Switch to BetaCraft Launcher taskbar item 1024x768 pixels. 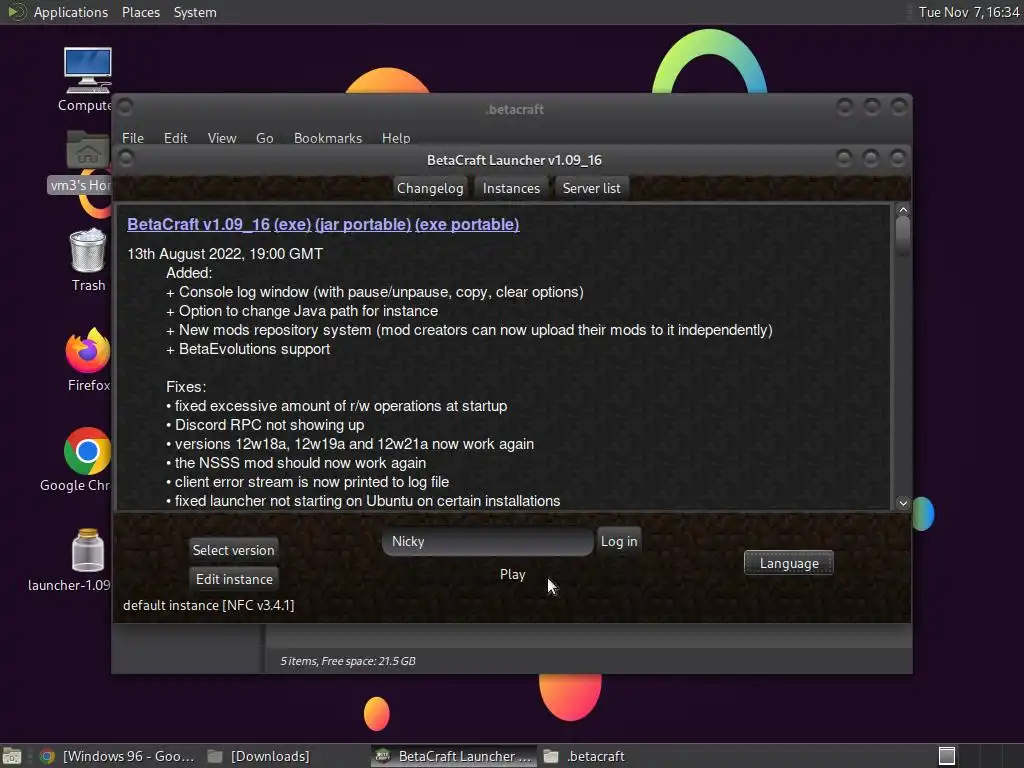point(454,756)
